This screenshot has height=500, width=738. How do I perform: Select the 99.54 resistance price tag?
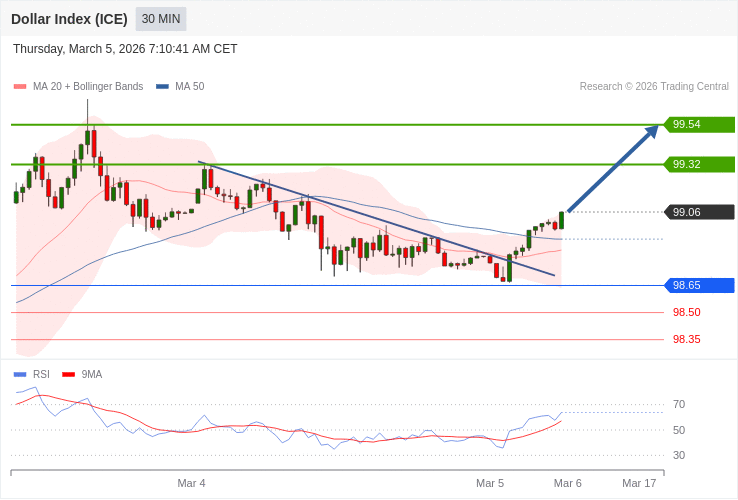699,125
